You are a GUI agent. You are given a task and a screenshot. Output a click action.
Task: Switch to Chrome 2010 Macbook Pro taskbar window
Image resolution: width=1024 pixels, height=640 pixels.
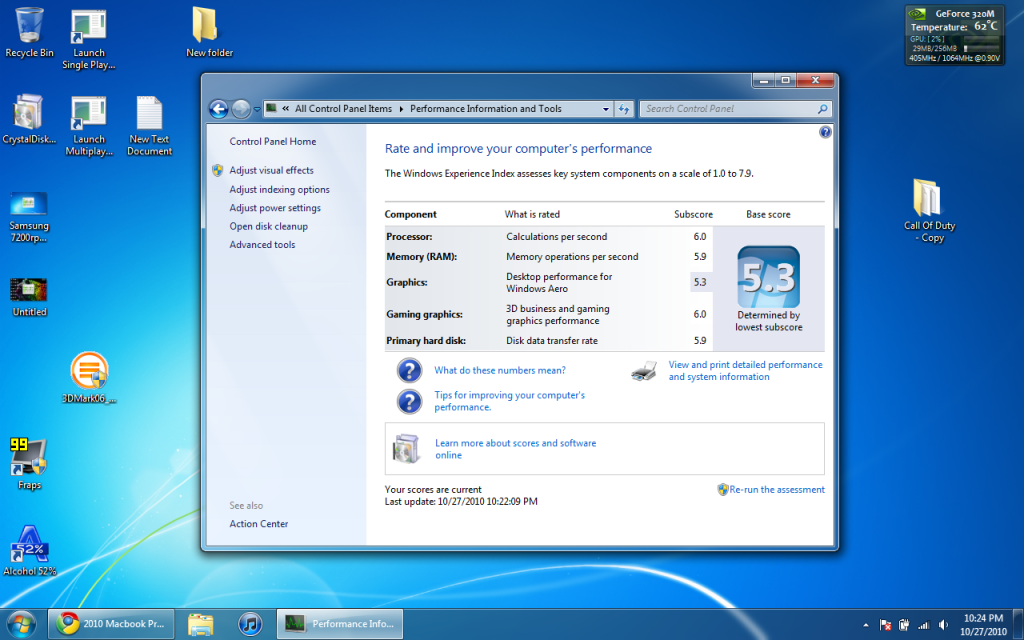[111, 624]
